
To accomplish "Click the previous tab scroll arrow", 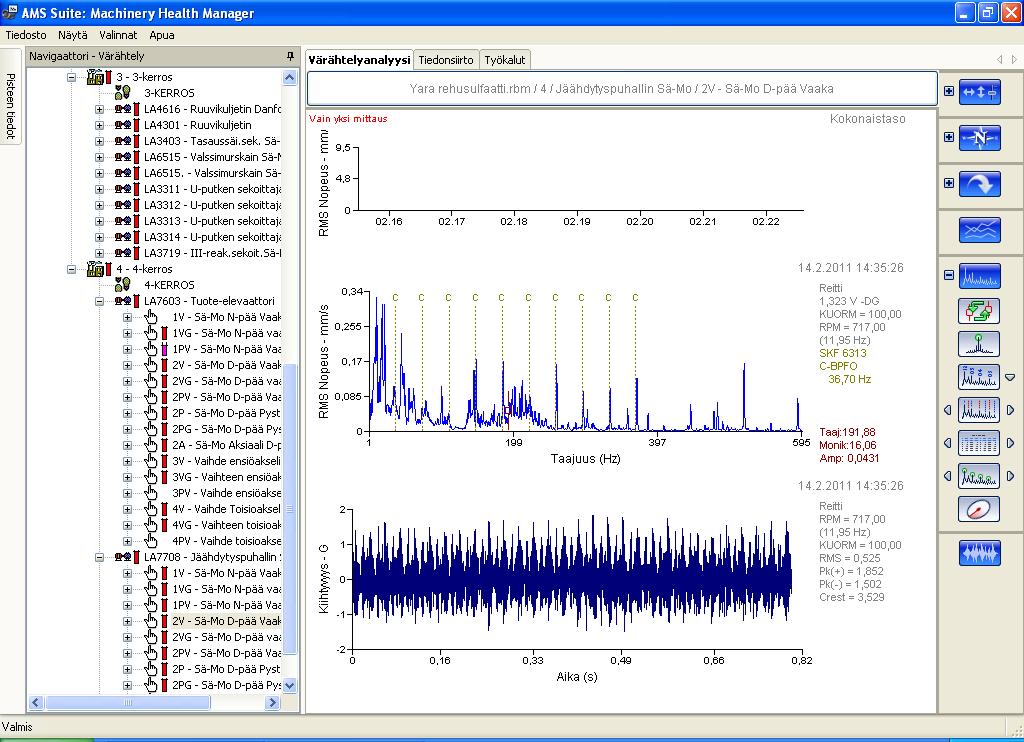I will (x=999, y=59).
